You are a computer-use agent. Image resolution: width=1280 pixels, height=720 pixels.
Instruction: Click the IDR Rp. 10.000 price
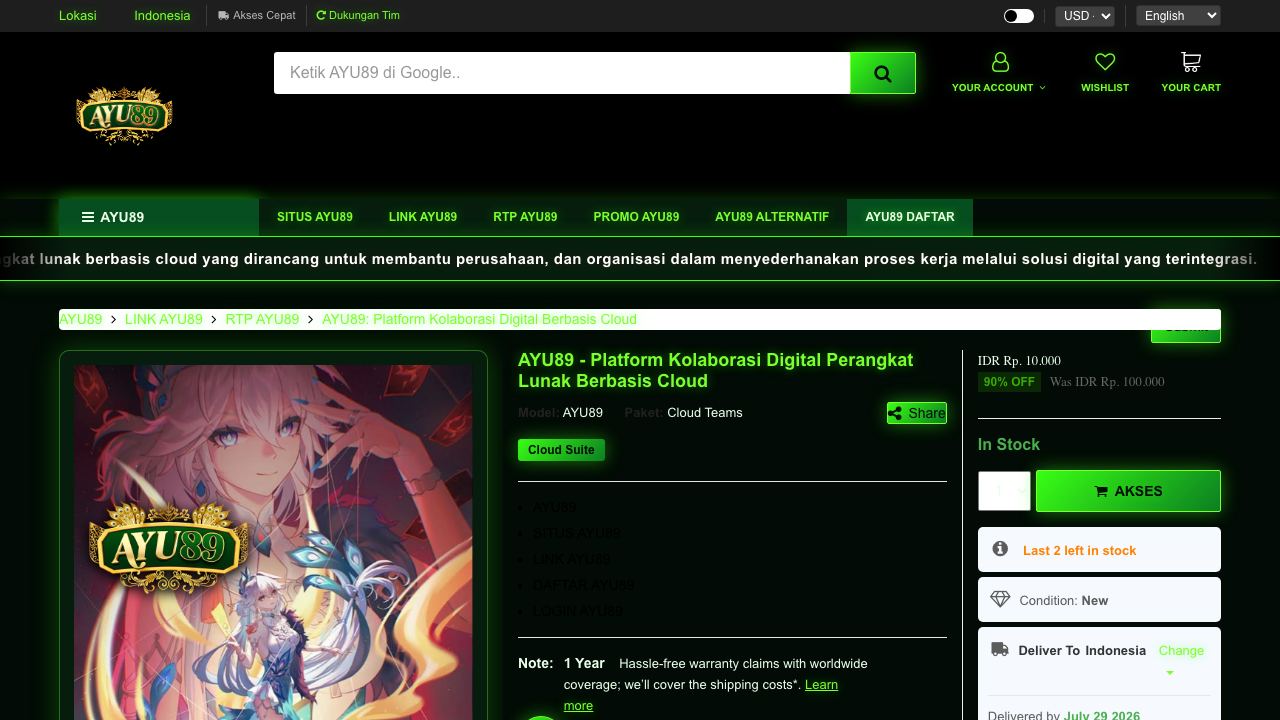pyautogui.click(x=1019, y=361)
